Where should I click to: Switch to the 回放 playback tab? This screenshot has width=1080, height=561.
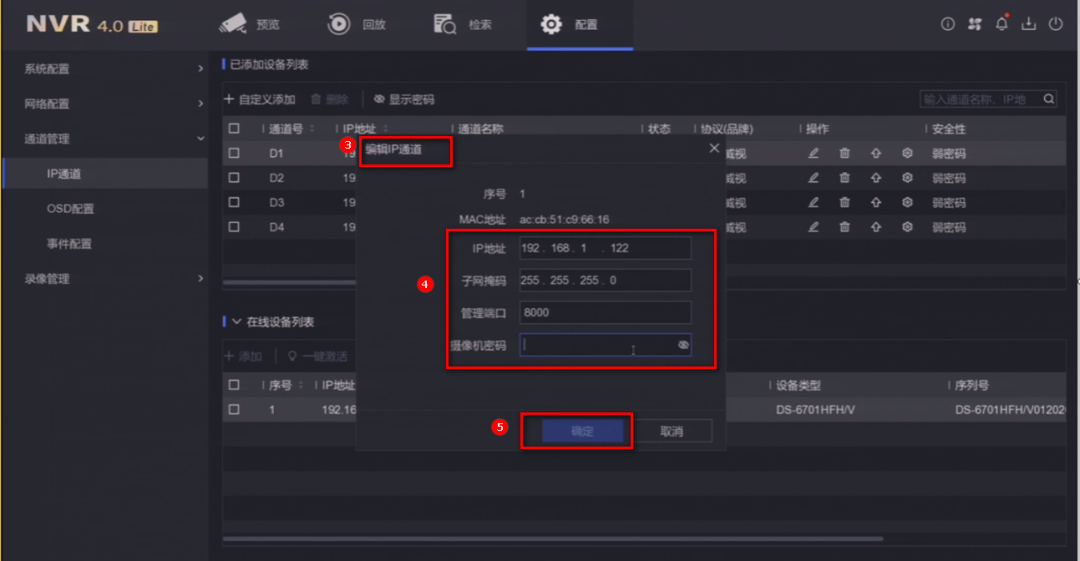tap(356, 25)
